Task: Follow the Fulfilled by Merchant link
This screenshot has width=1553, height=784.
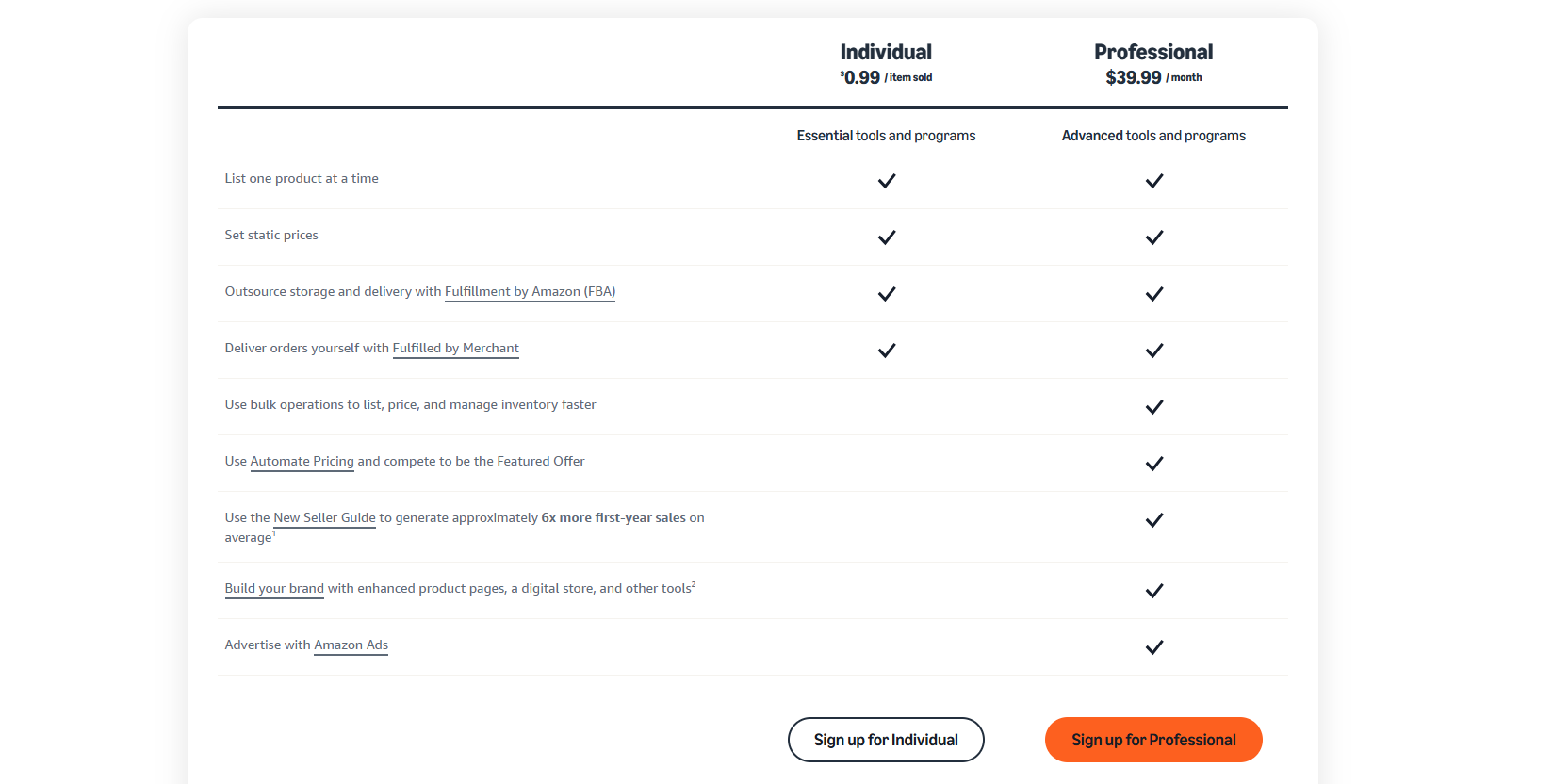Action: [455, 349]
